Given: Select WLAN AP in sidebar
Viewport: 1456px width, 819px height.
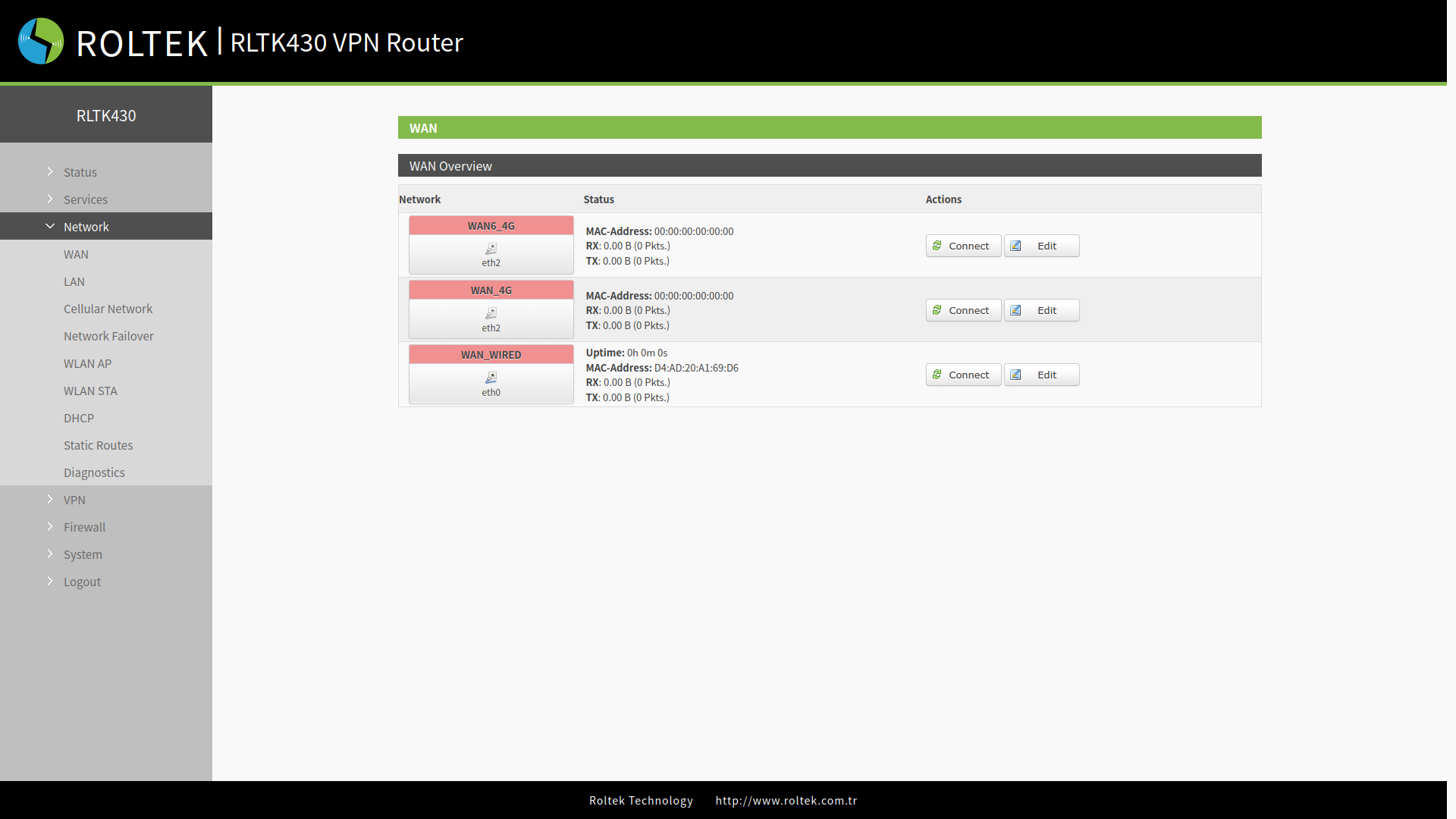Looking at the screenshot, I should pyautogui.click(x=87, y=363).
